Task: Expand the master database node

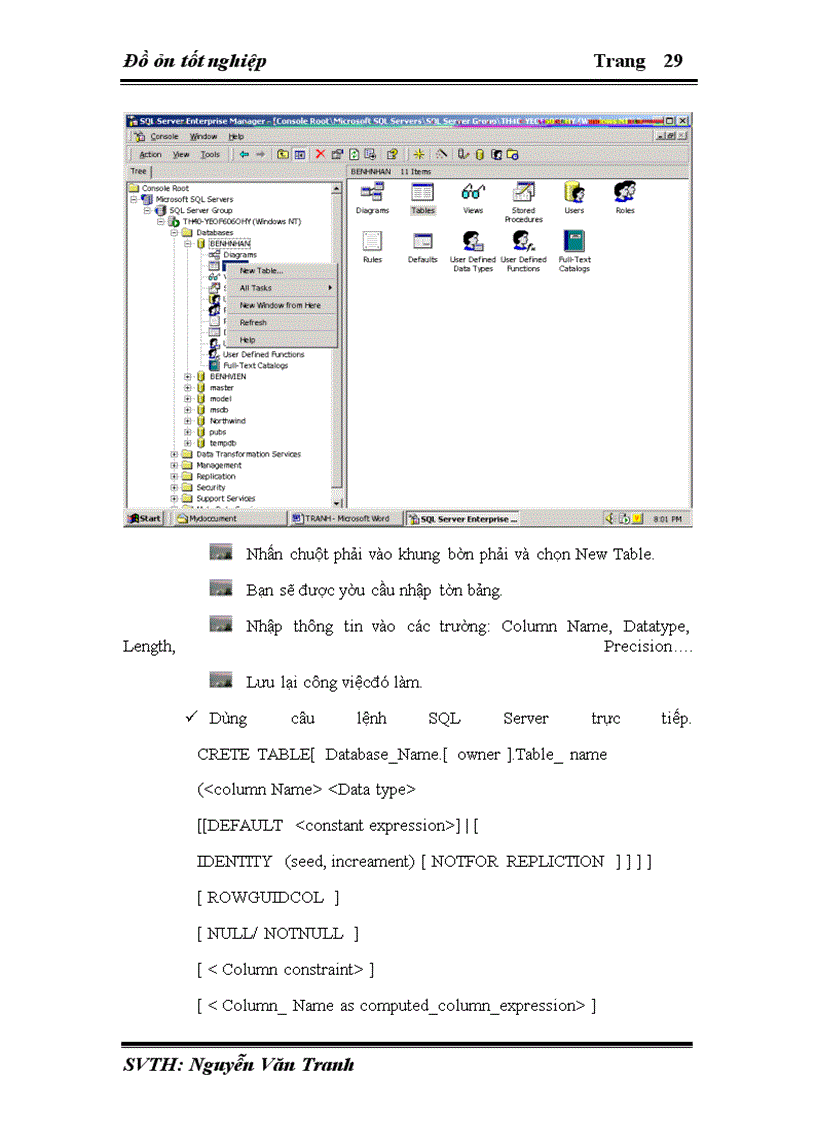Action: pyautogui.click(x=187, y=388)
